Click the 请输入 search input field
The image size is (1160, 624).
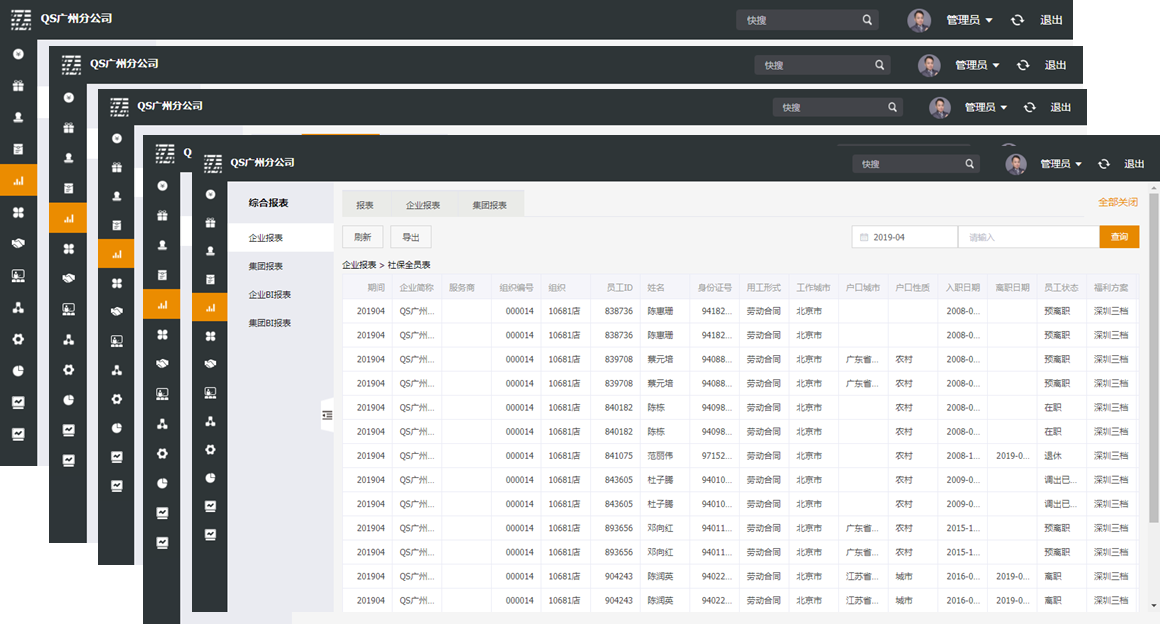click(1028, 237)
